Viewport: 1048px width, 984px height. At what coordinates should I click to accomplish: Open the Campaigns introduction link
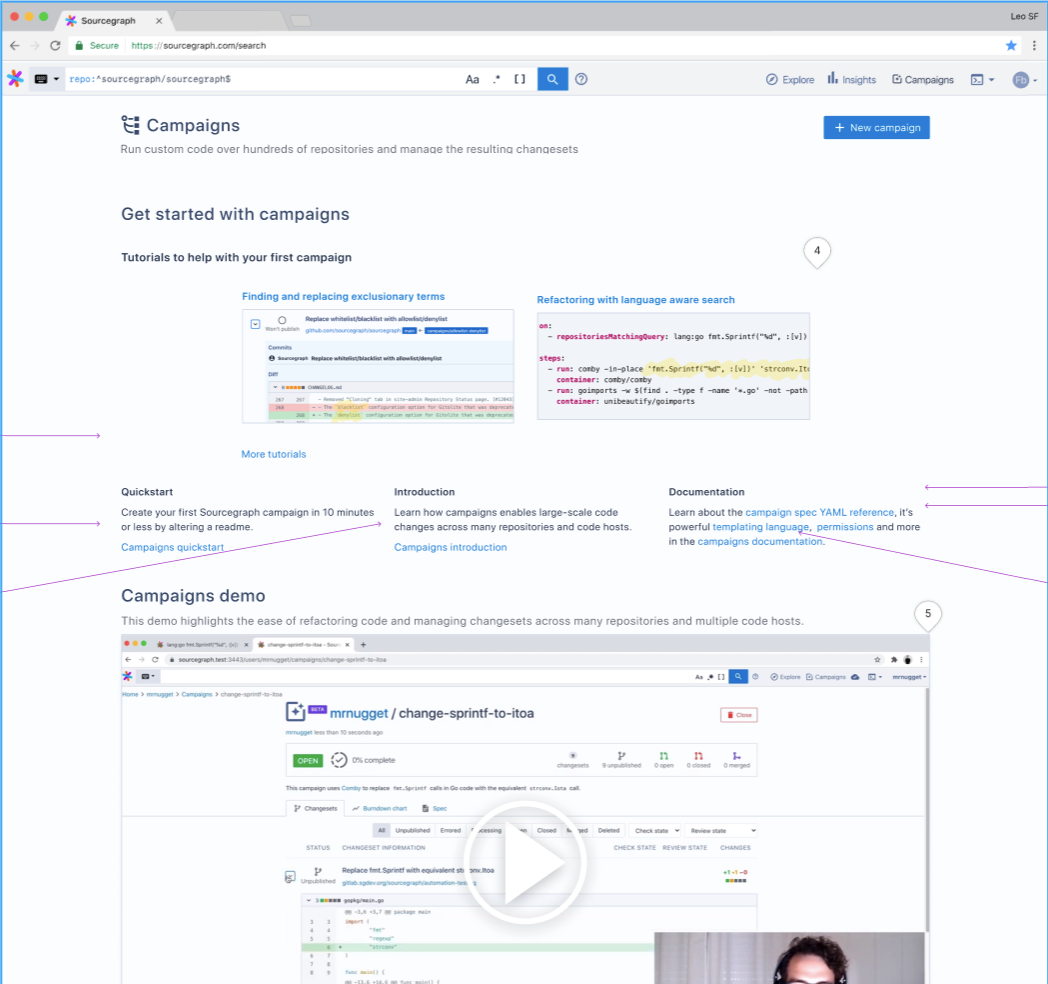coord(450,547)
